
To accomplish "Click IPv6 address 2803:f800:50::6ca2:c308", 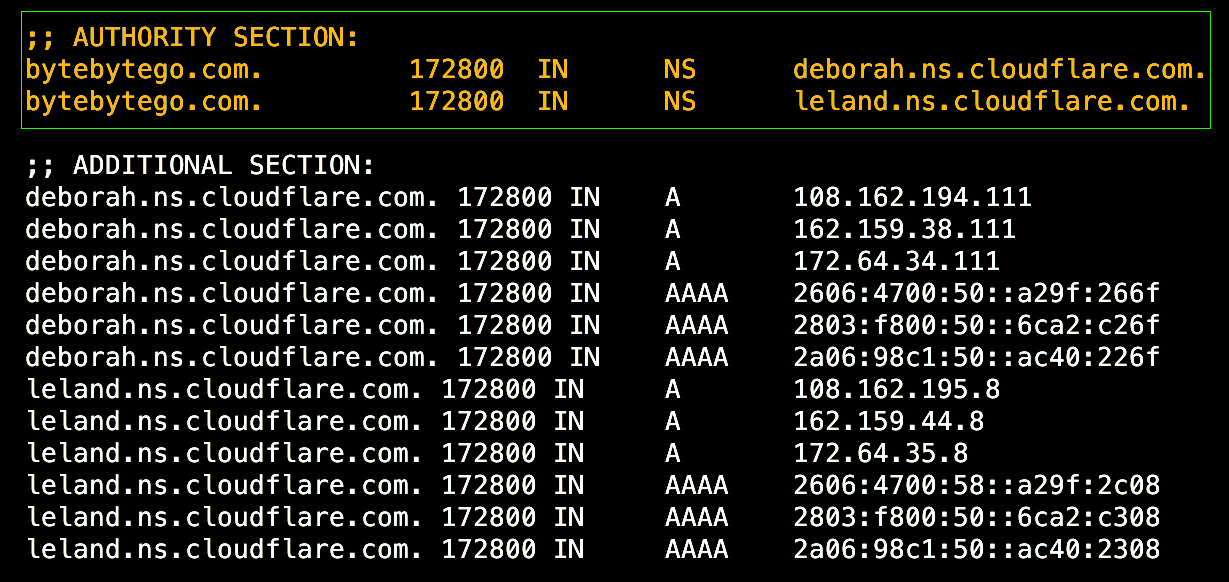I will (x=976, y=518).
